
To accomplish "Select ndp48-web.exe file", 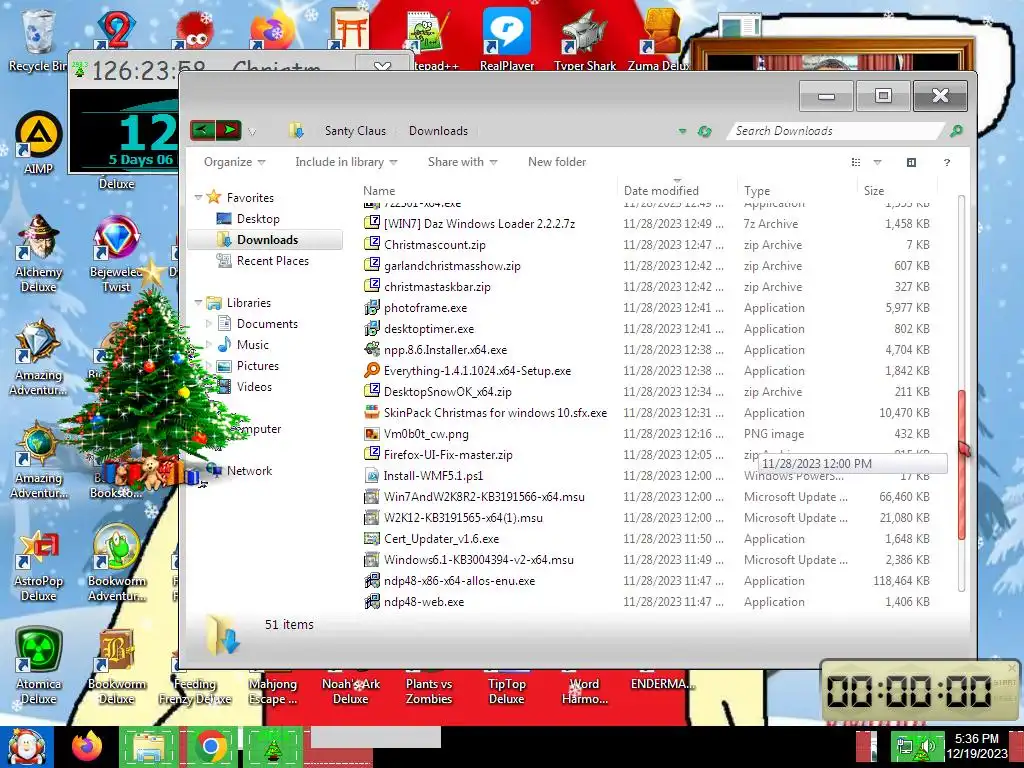I will pyautogui.click(x=424, y=601).
